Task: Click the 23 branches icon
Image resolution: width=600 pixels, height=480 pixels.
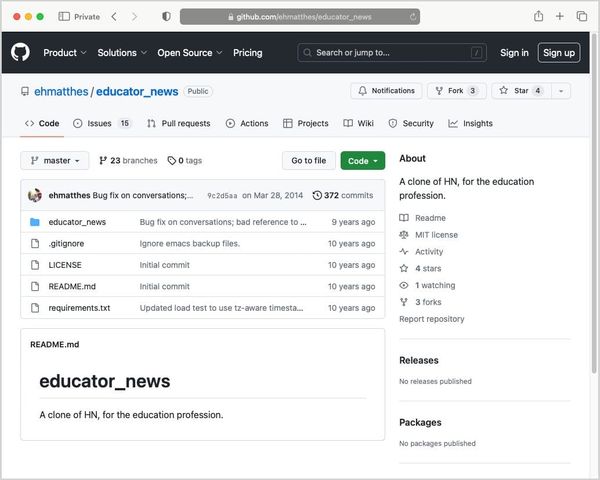Action: (103, 160)
